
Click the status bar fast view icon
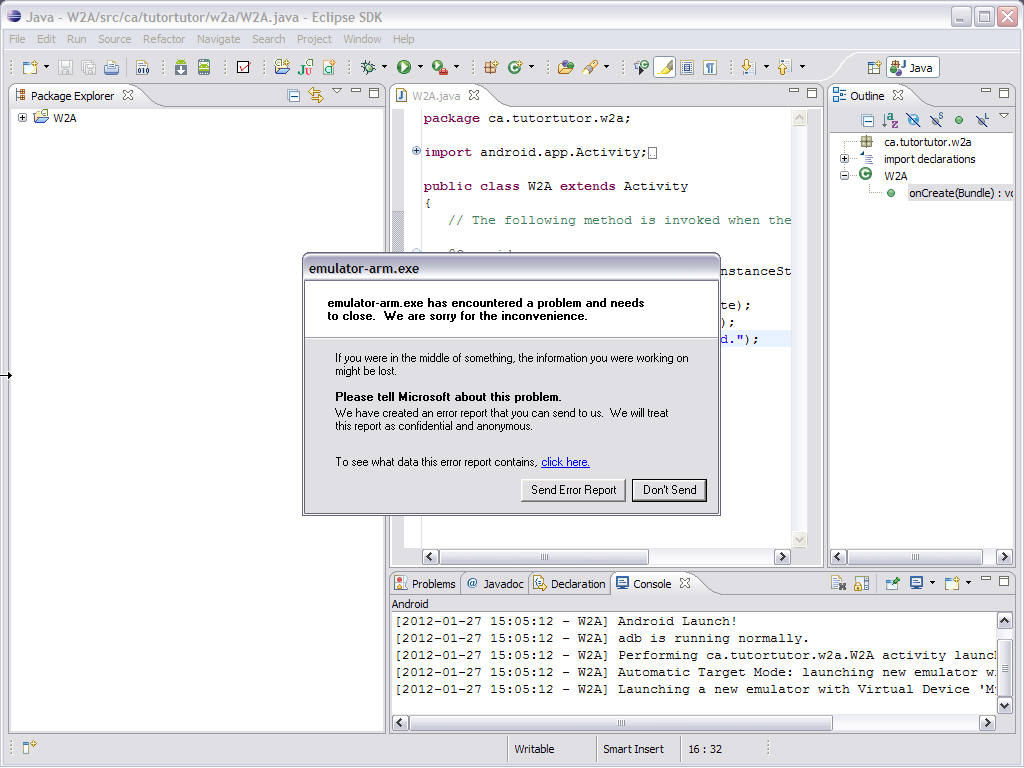tap(30, 746)
